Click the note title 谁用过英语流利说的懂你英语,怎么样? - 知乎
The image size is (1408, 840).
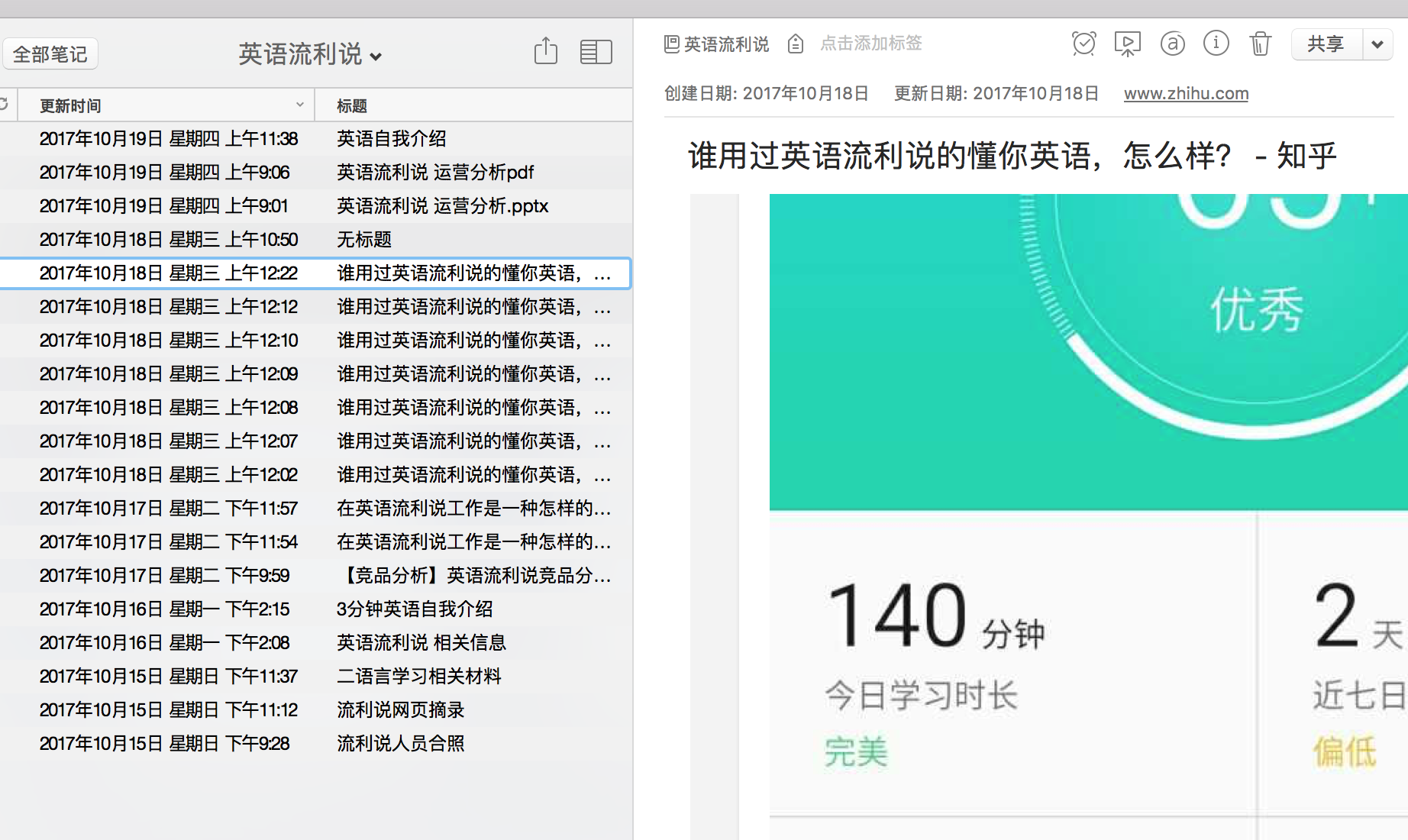tap(1012, 156)
